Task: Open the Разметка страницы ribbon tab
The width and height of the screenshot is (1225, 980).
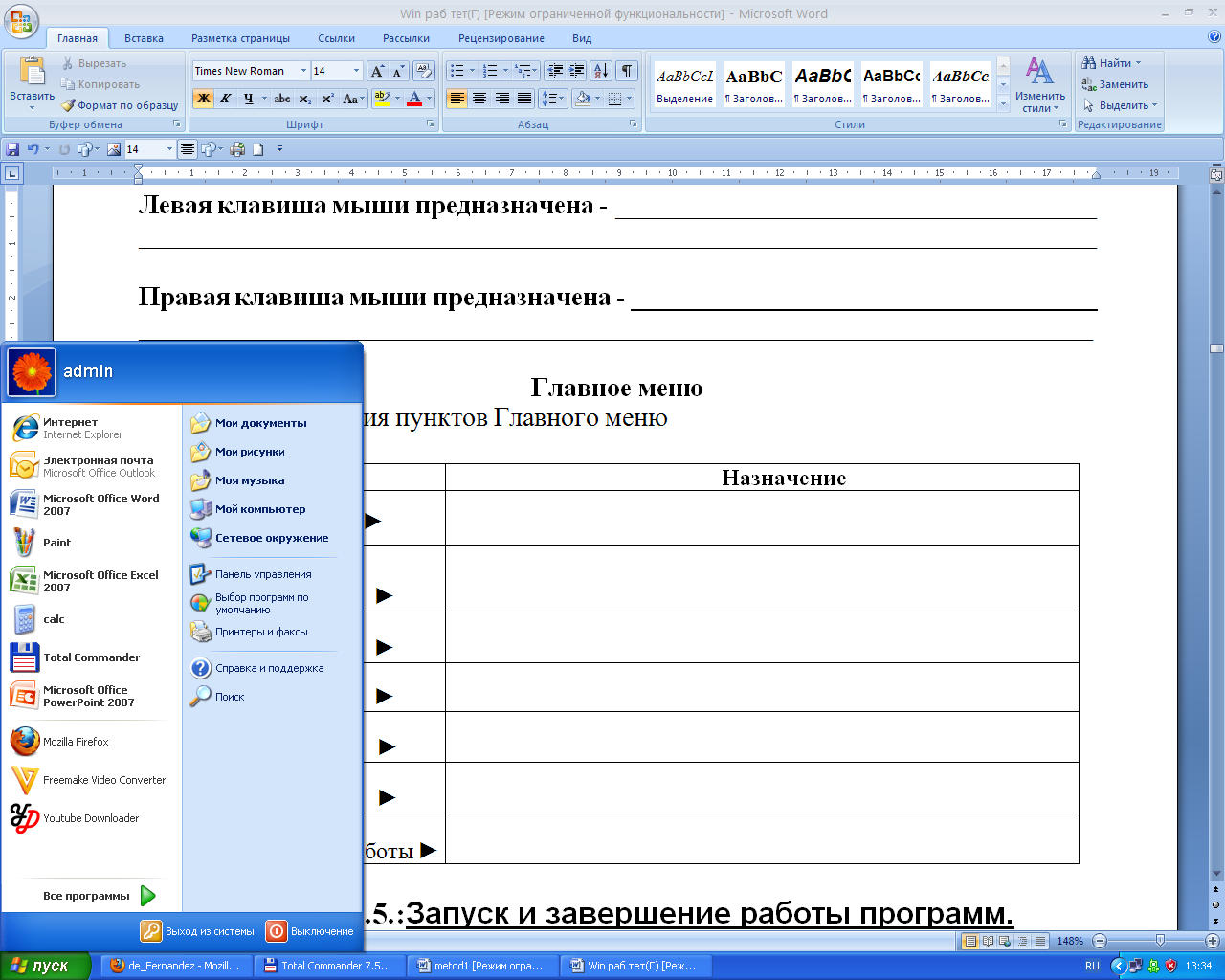Action: click(x=240, y=38)
